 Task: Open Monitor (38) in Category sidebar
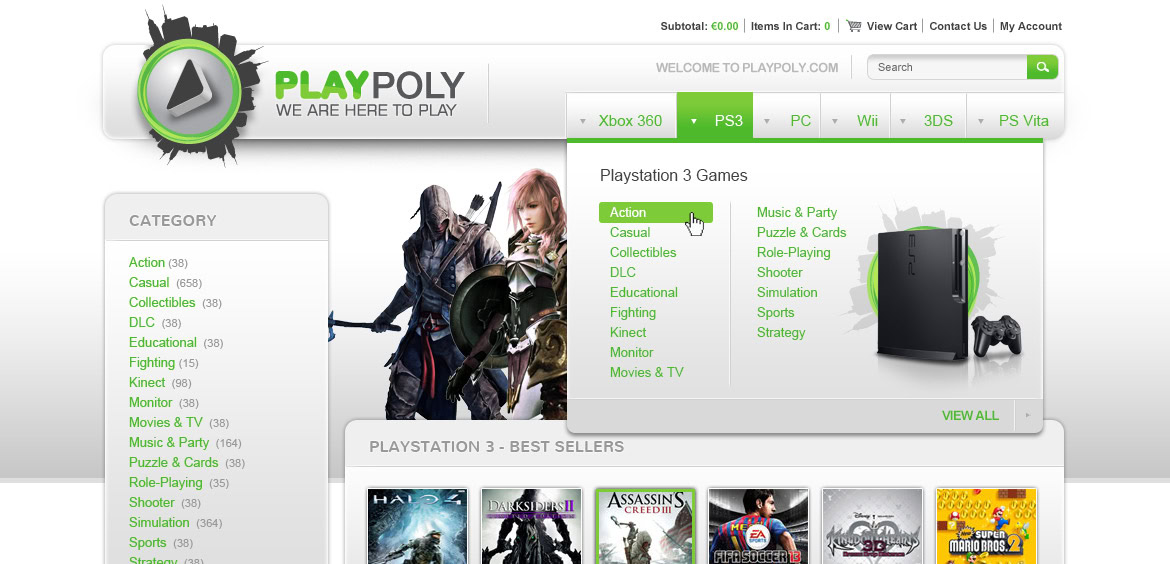point(164,403)
